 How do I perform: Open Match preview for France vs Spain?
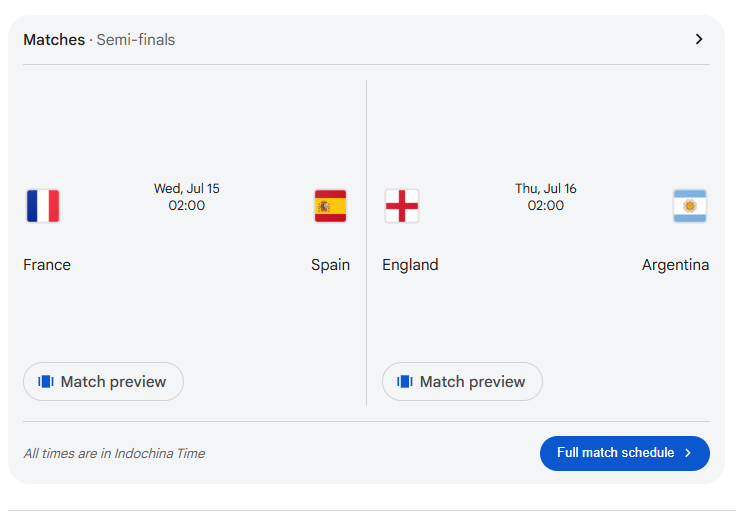click(103, 382)
